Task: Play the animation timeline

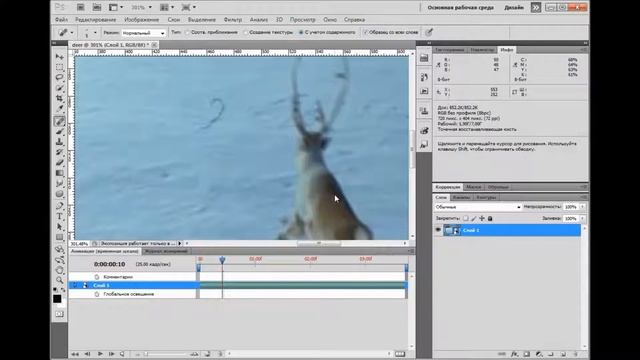Action: click(x=100, y=354)
